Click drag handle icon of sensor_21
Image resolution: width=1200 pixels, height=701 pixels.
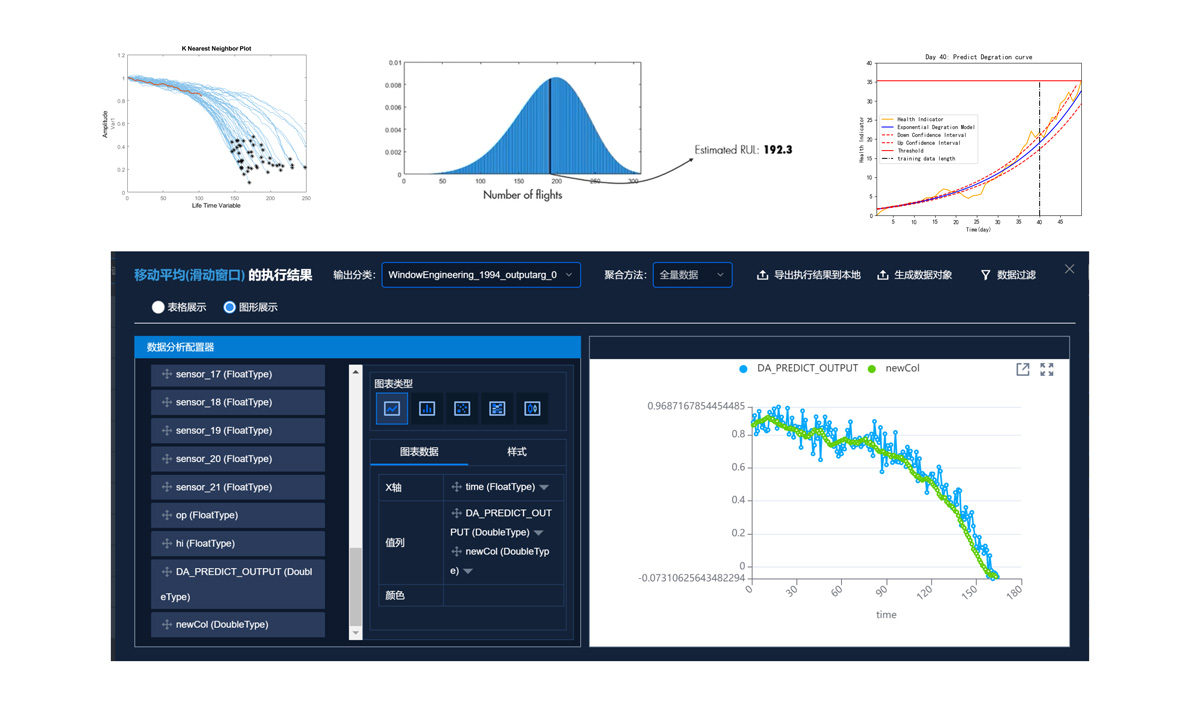click(x=166, y=487)
